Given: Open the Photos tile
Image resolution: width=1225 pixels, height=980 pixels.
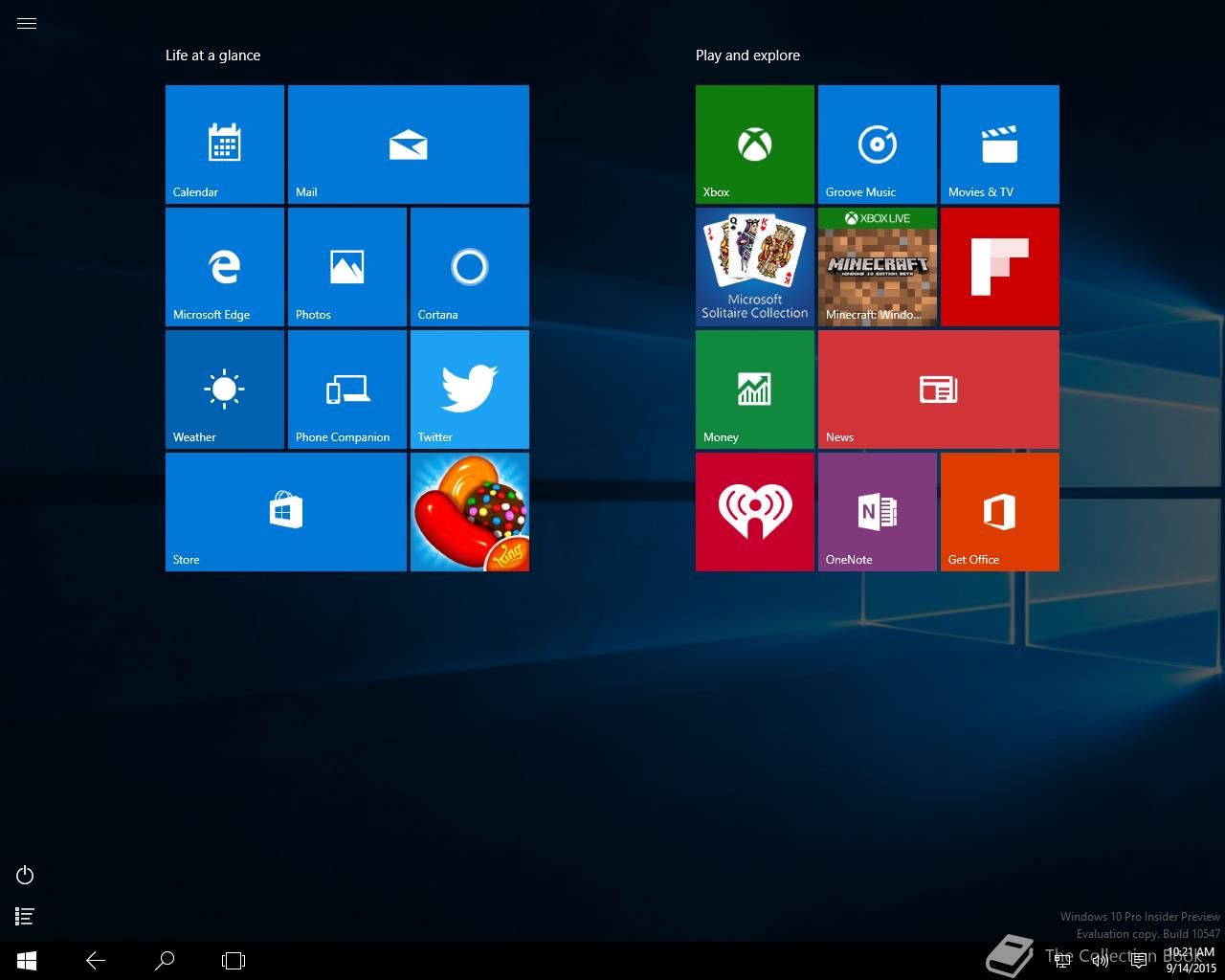Looking at the screenshot, I should [x=347, y=267].
